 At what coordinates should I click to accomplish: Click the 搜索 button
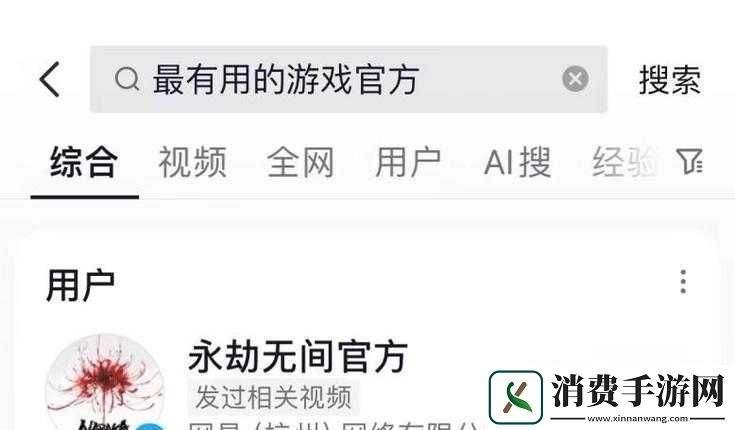pos(670,80)
